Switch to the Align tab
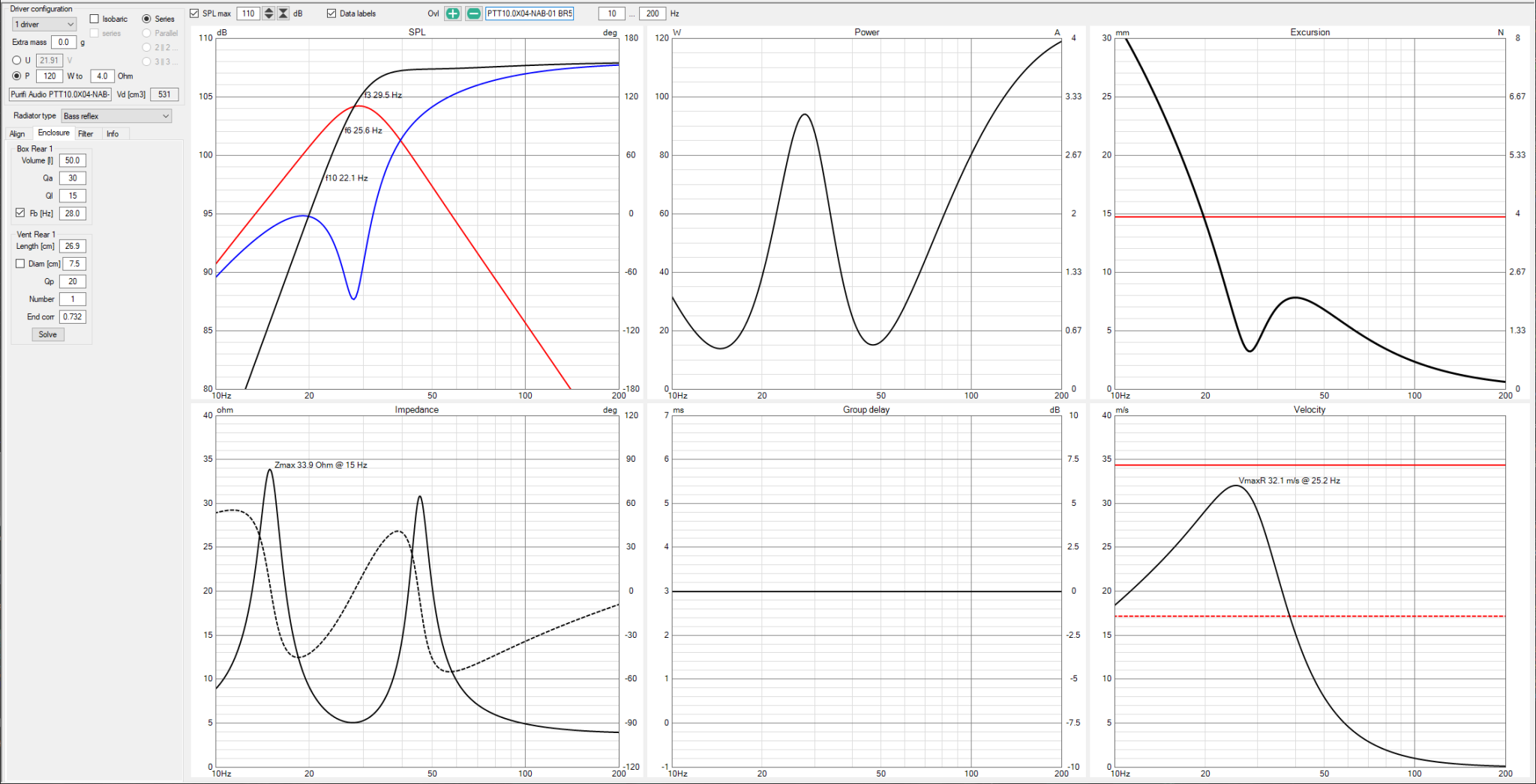This screenshot has height=784, width=1536. pos(17,133)
